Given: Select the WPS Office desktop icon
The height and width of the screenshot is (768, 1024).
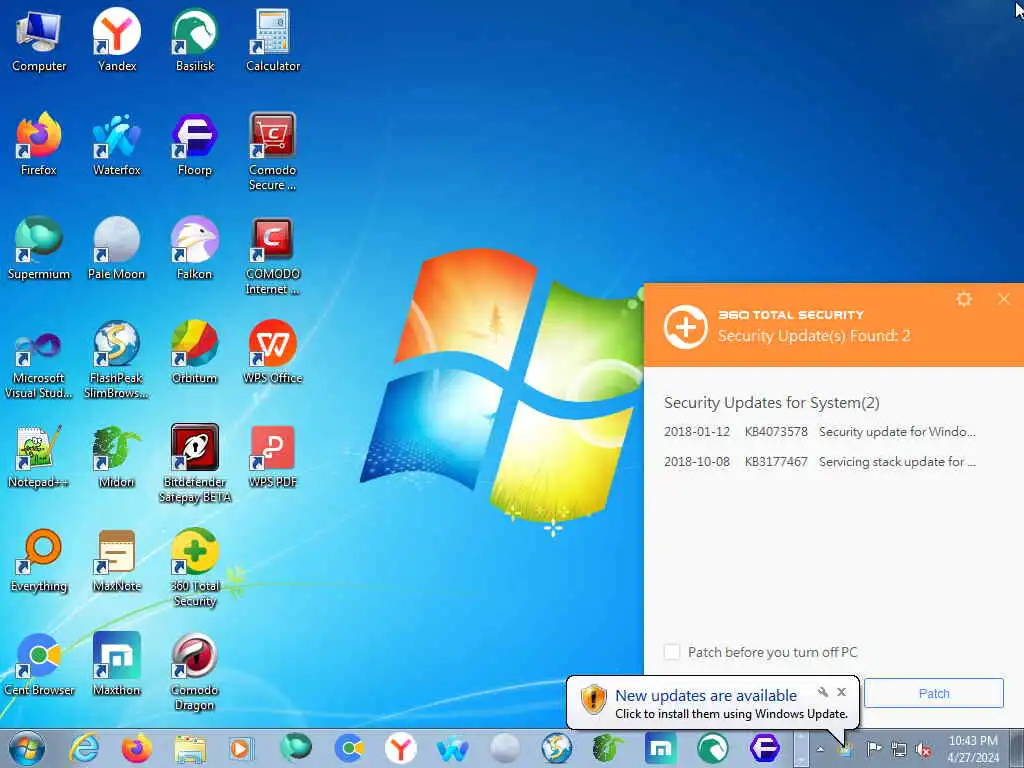Looking at the screenshot, I should pyautogui.click(x=273, y=352).
